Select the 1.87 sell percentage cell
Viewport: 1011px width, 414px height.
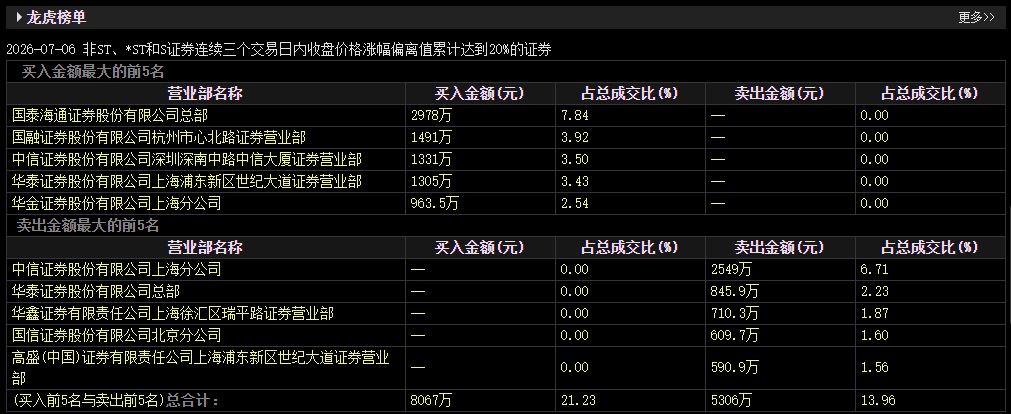(874, 313)
